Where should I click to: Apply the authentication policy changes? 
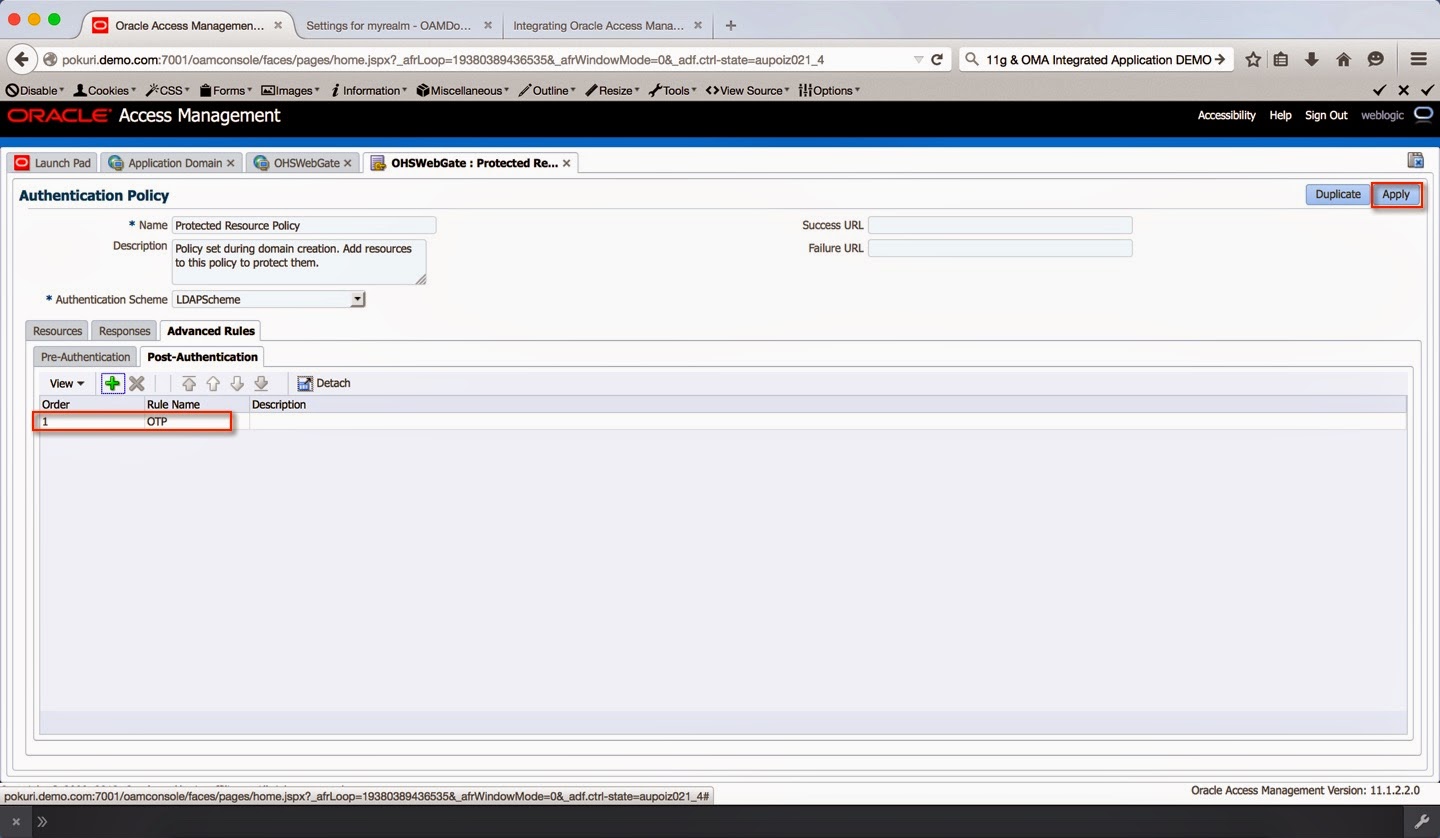pyautogui.click(x=1397, y=194)
